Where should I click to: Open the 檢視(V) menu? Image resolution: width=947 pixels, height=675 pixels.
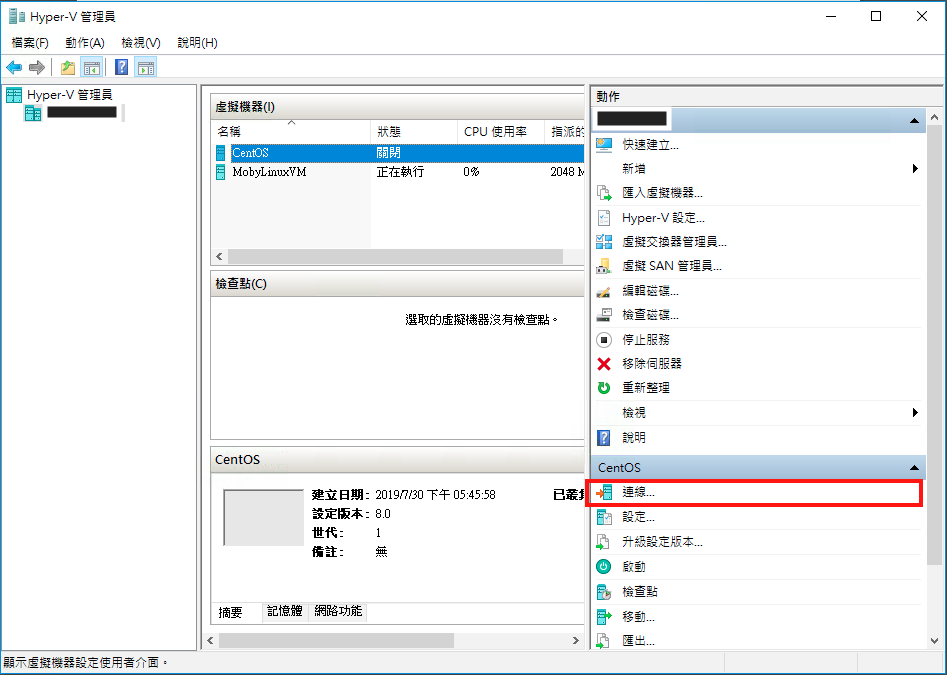(x=141, y=43)
